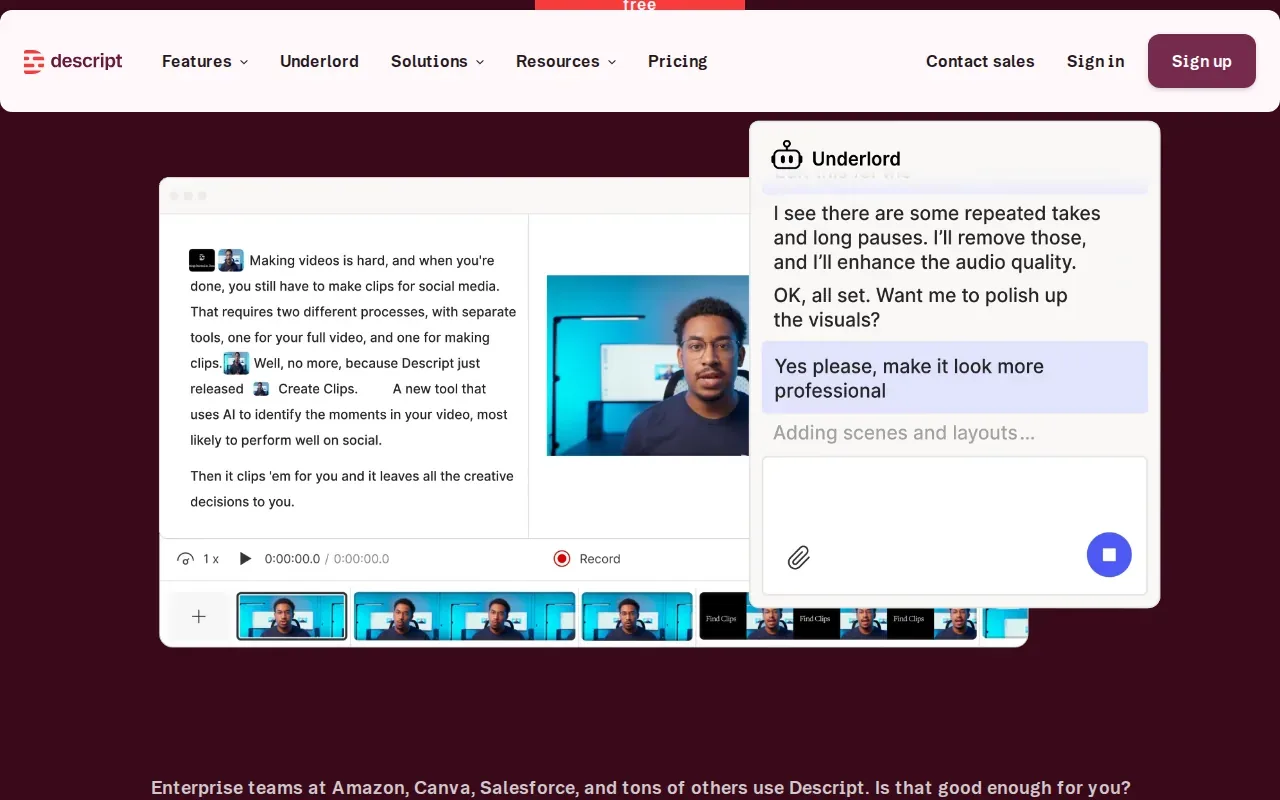Click Contact sales link
Image resolution: width=1280 pixels, height=800 pixels.
(x=980, y=61)
